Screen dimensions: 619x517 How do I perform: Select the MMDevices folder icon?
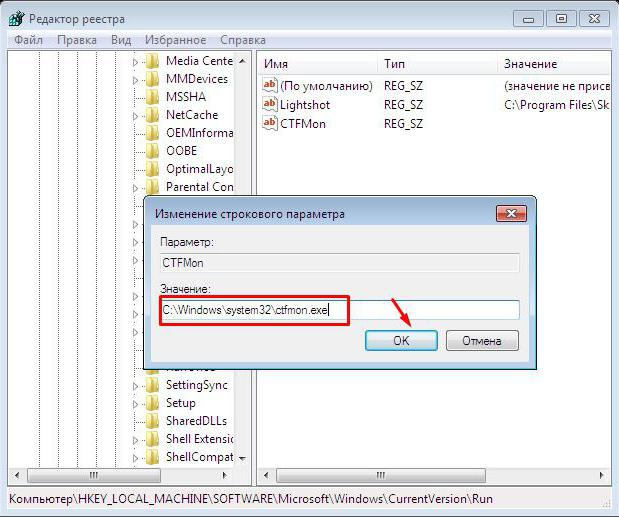point(152,79)
